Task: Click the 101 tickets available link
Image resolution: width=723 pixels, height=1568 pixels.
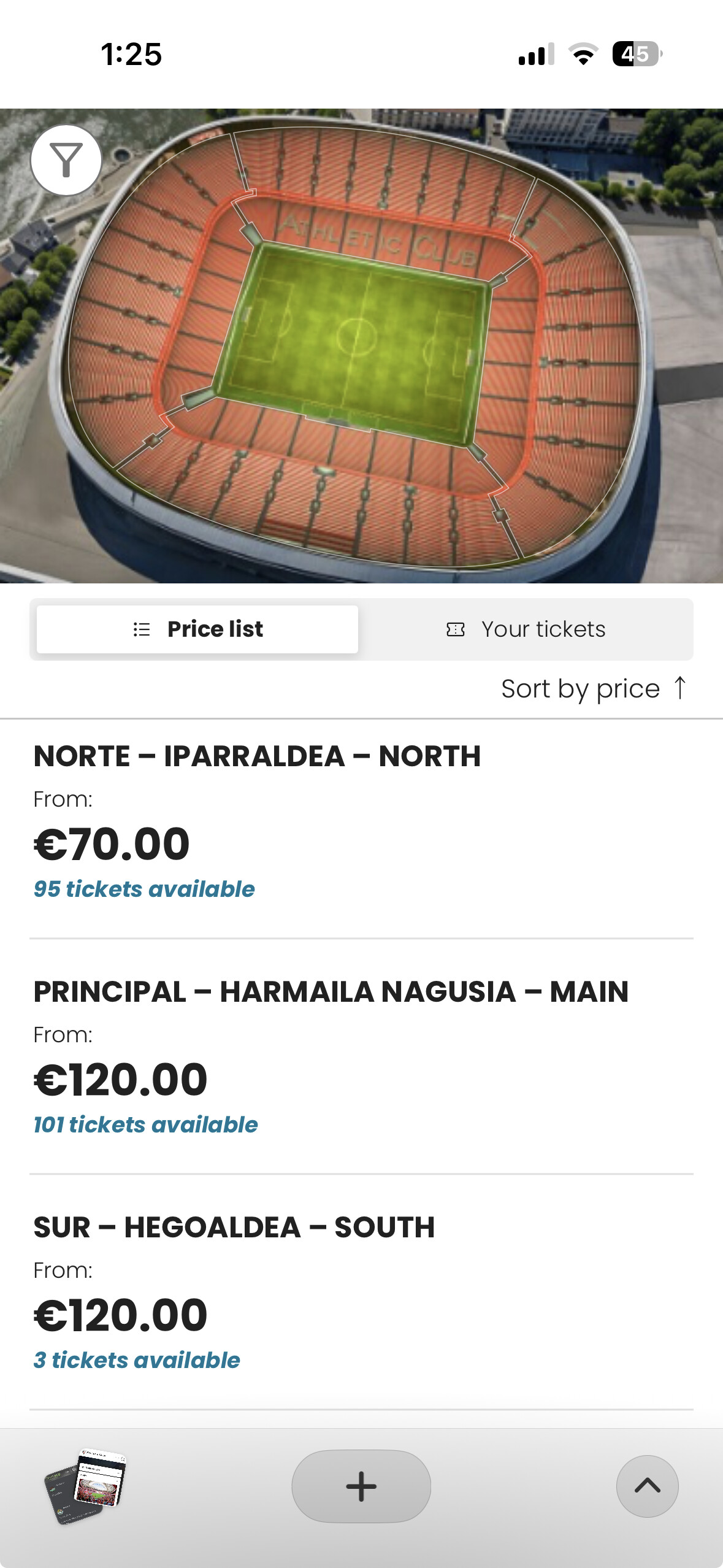Action: tap(145, 1124)
